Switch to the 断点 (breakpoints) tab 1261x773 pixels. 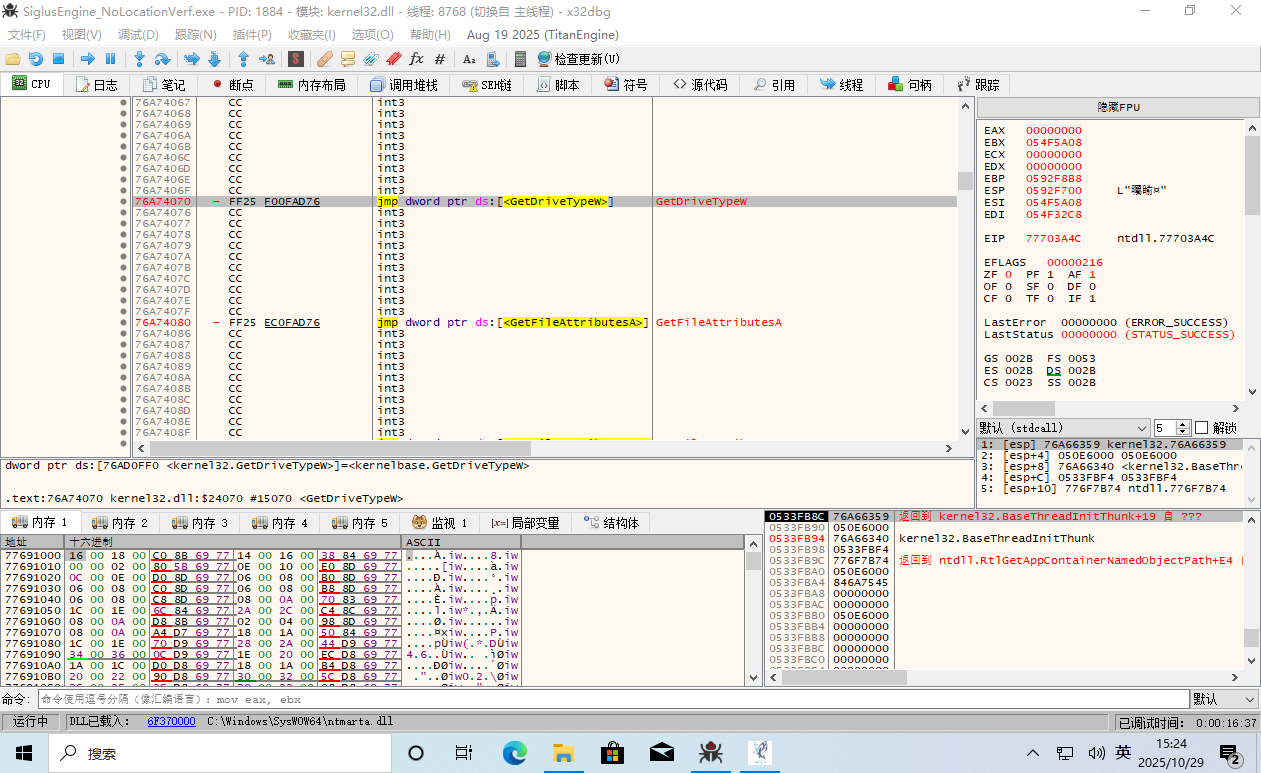[231, 85]
